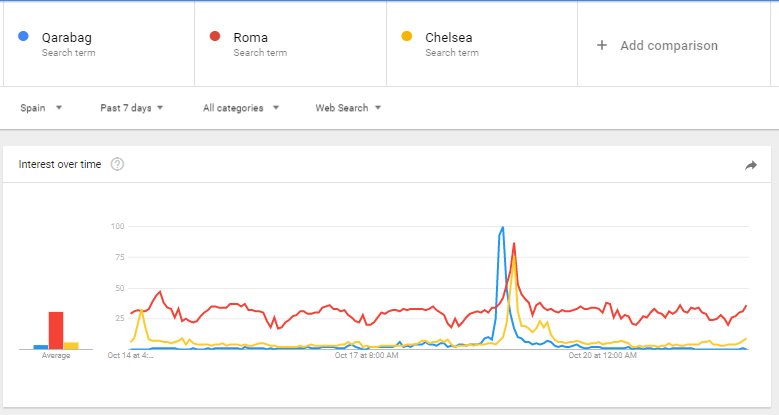Click the blue dot beside Qarabag
The width and height of the screenshot is (779, 415).
(x=23, y=37)
